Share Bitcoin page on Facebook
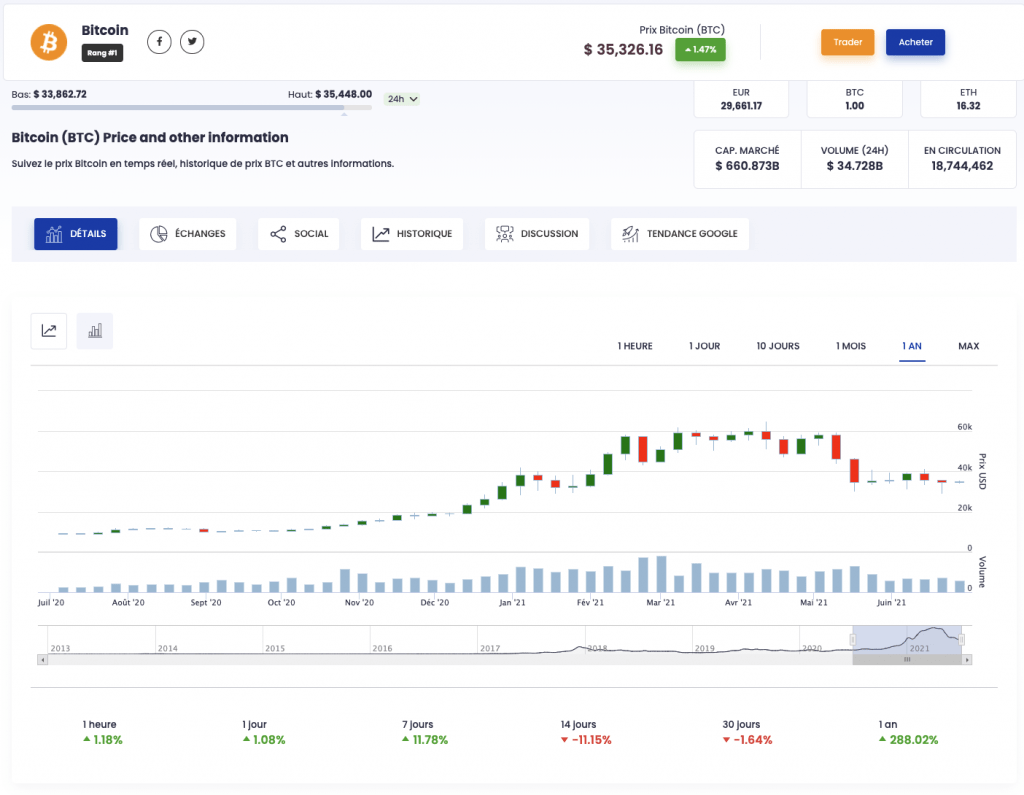This screenshot has height=795, width=1024. click(159, 42)
